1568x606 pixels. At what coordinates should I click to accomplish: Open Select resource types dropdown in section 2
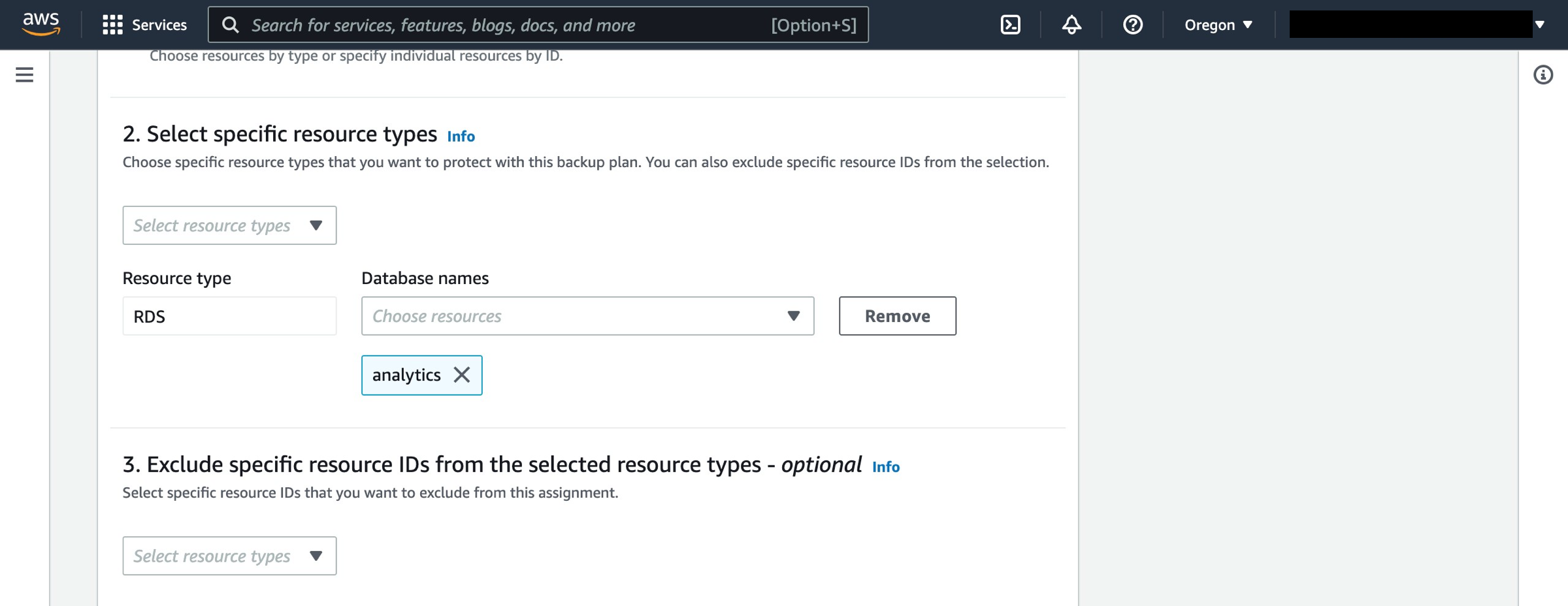pyautogui.click(x=229, y=225)
